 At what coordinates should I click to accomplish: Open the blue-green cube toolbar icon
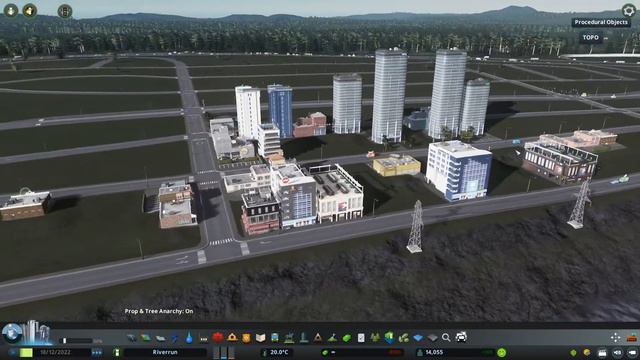pyautogui.click(x=389, y=338)
